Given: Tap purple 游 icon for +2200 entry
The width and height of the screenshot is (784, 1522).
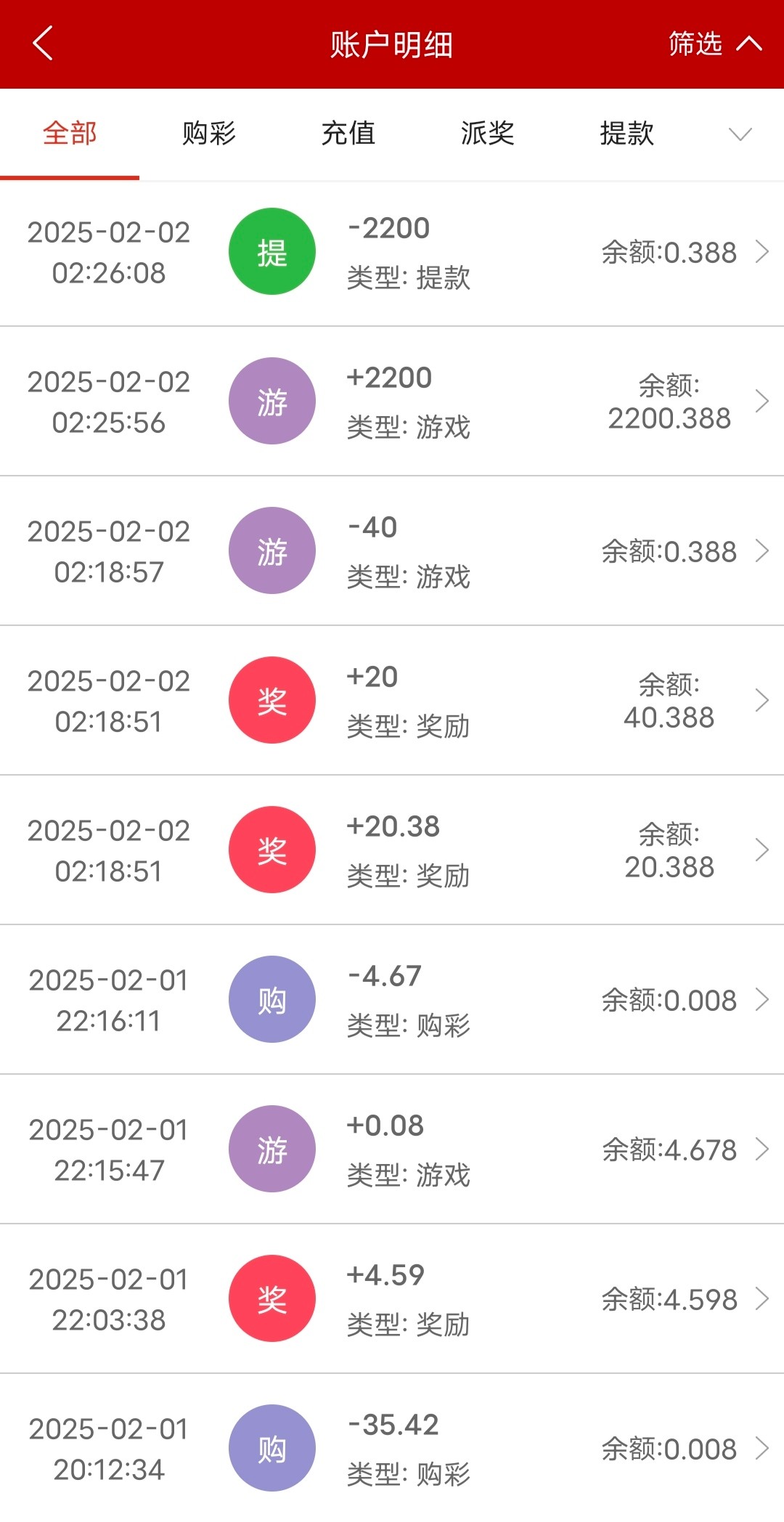Looking at the screenshot, I should coord(272,402).
